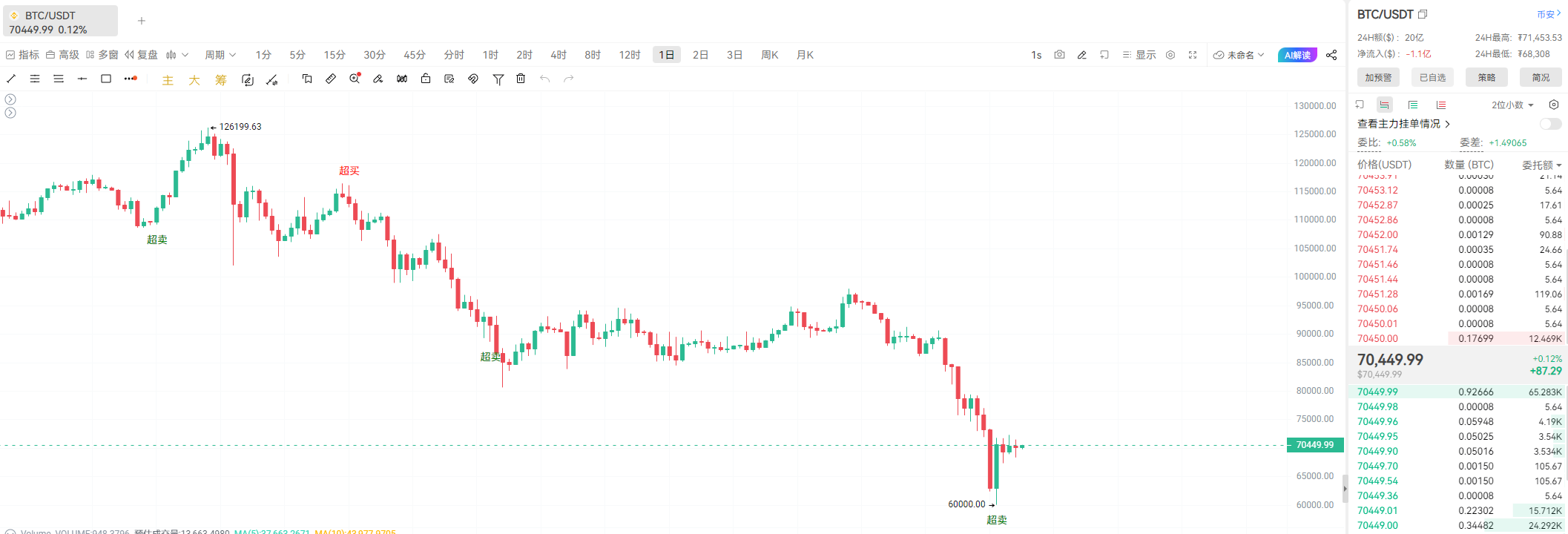Open the 周期 period dropdown
Screen dimensions: 1568x534
(x=220, y=55)
